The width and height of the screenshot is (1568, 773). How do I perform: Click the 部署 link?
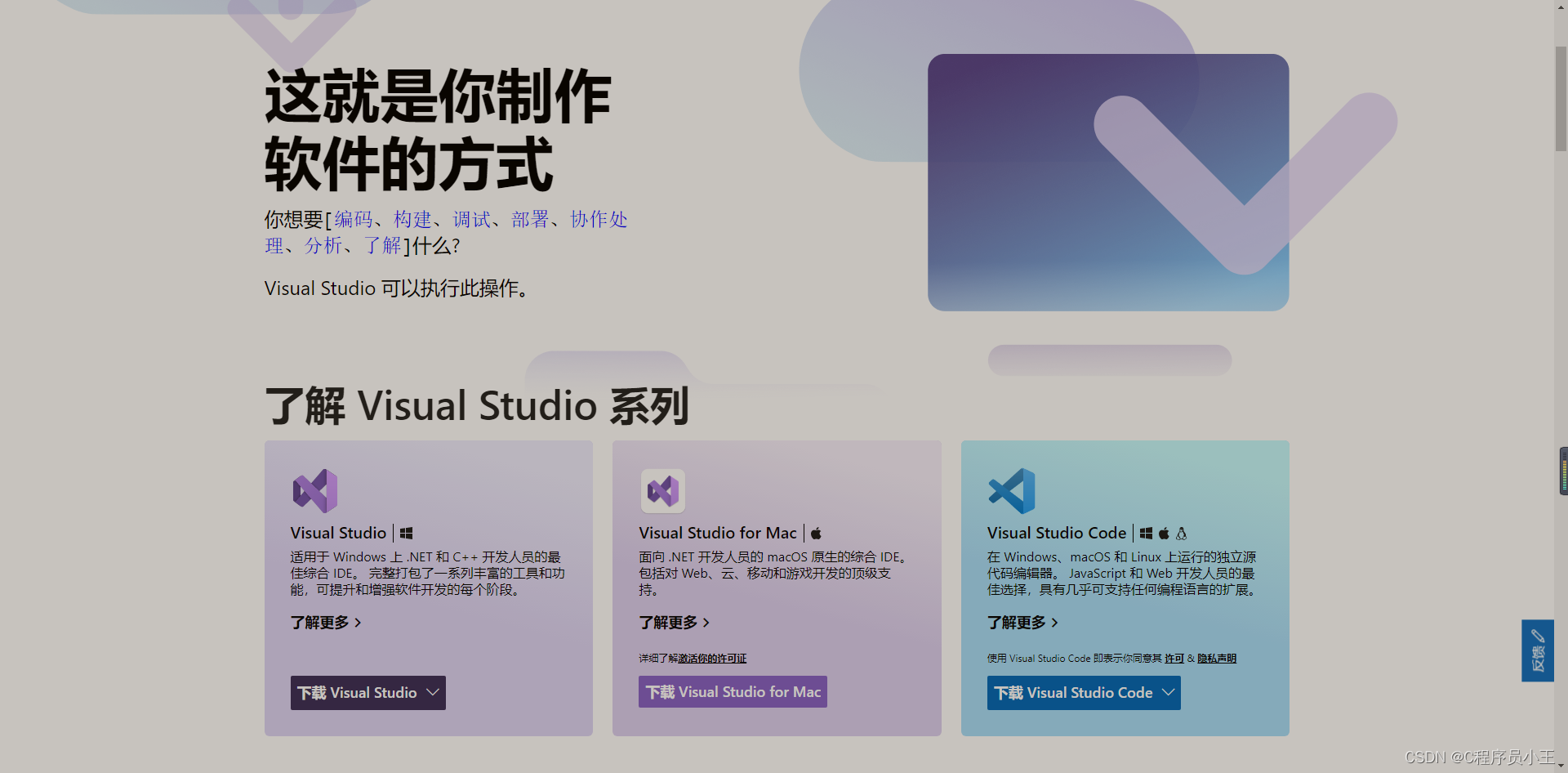point(531,220)
